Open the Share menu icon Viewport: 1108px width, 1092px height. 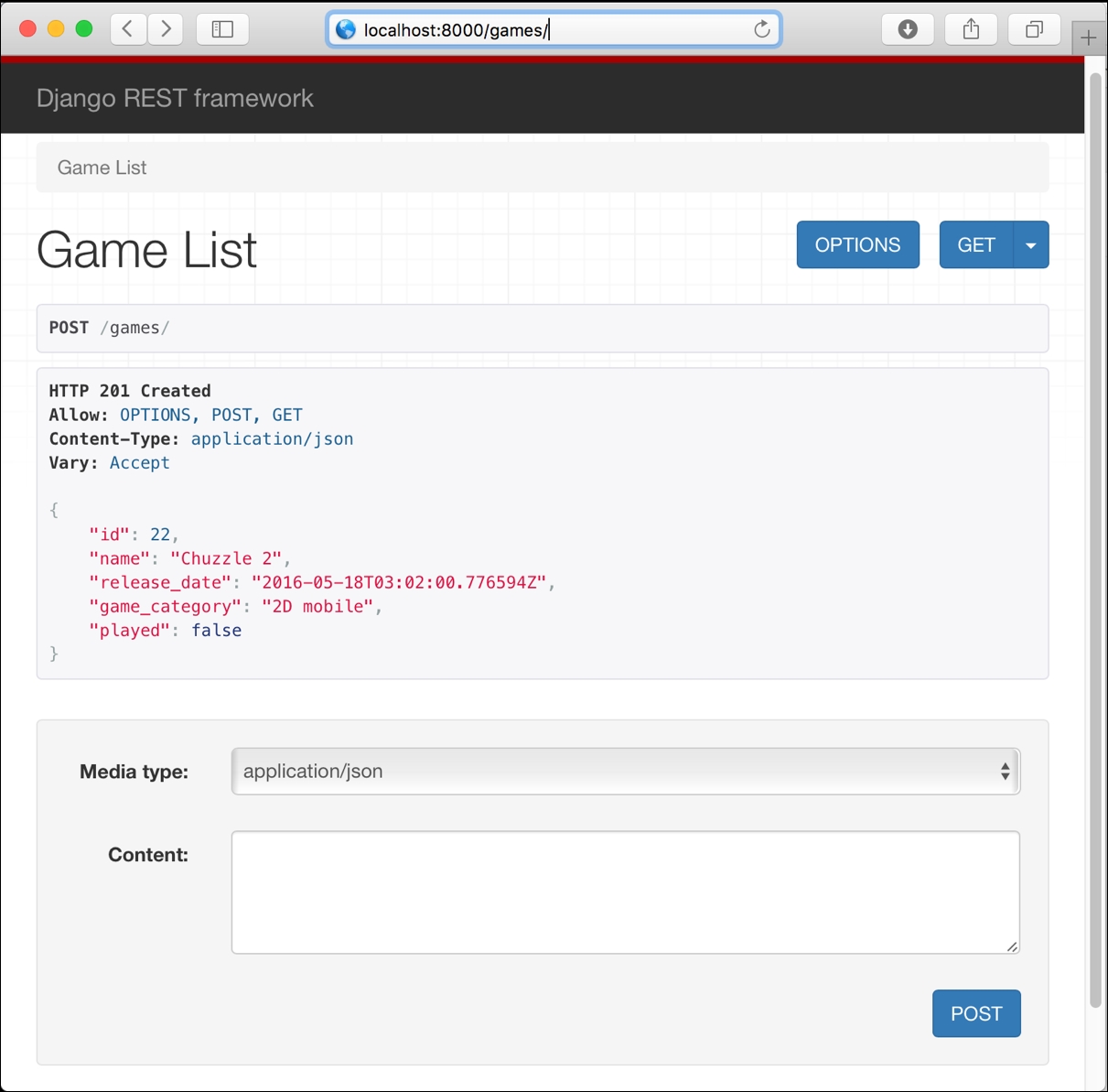tap(971, 29)
